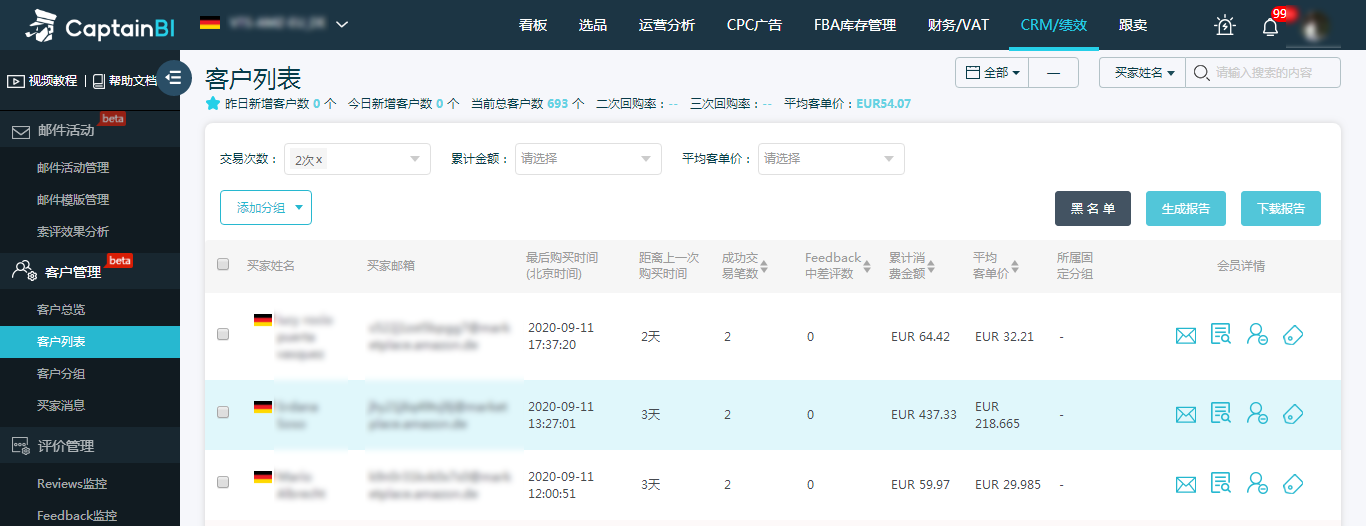
Task: Click the CaptainBI logo
Action: (100, 25)
